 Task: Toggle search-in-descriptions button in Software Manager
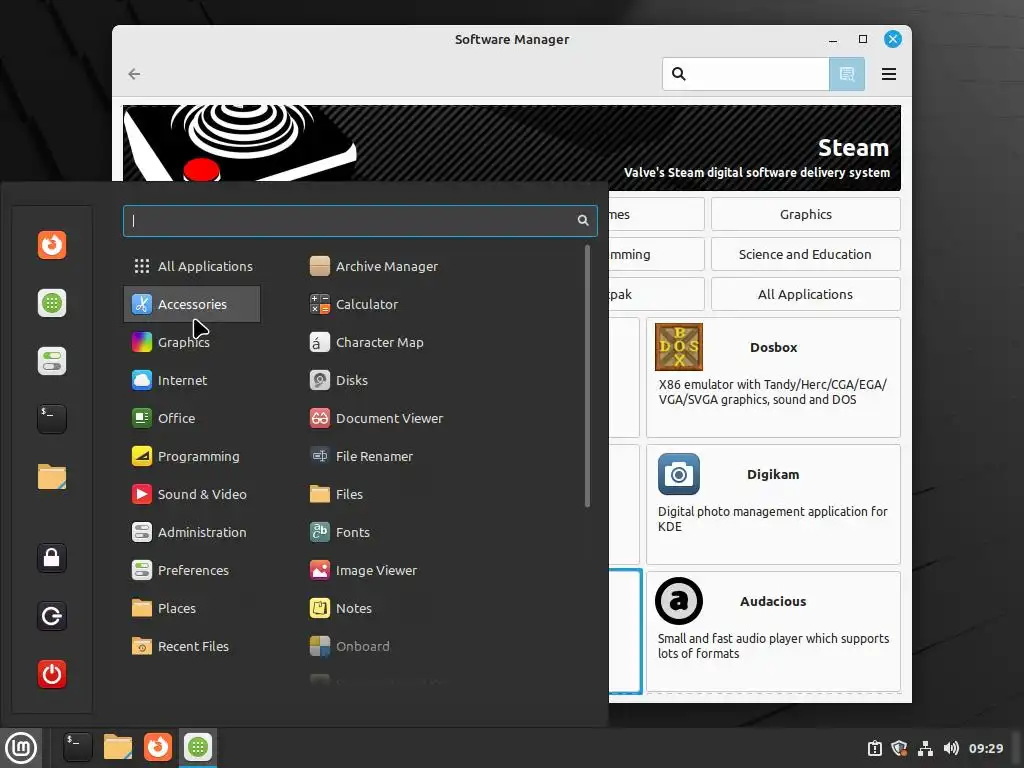(846, 74)
